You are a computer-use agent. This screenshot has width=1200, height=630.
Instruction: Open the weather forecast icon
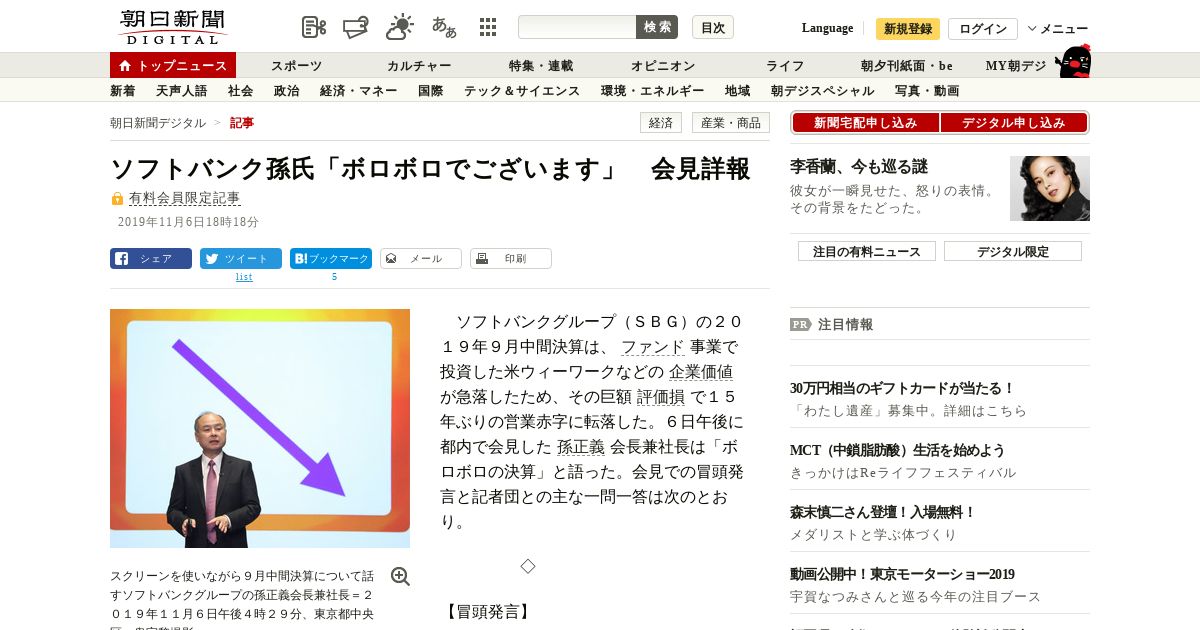pos(400,27)
